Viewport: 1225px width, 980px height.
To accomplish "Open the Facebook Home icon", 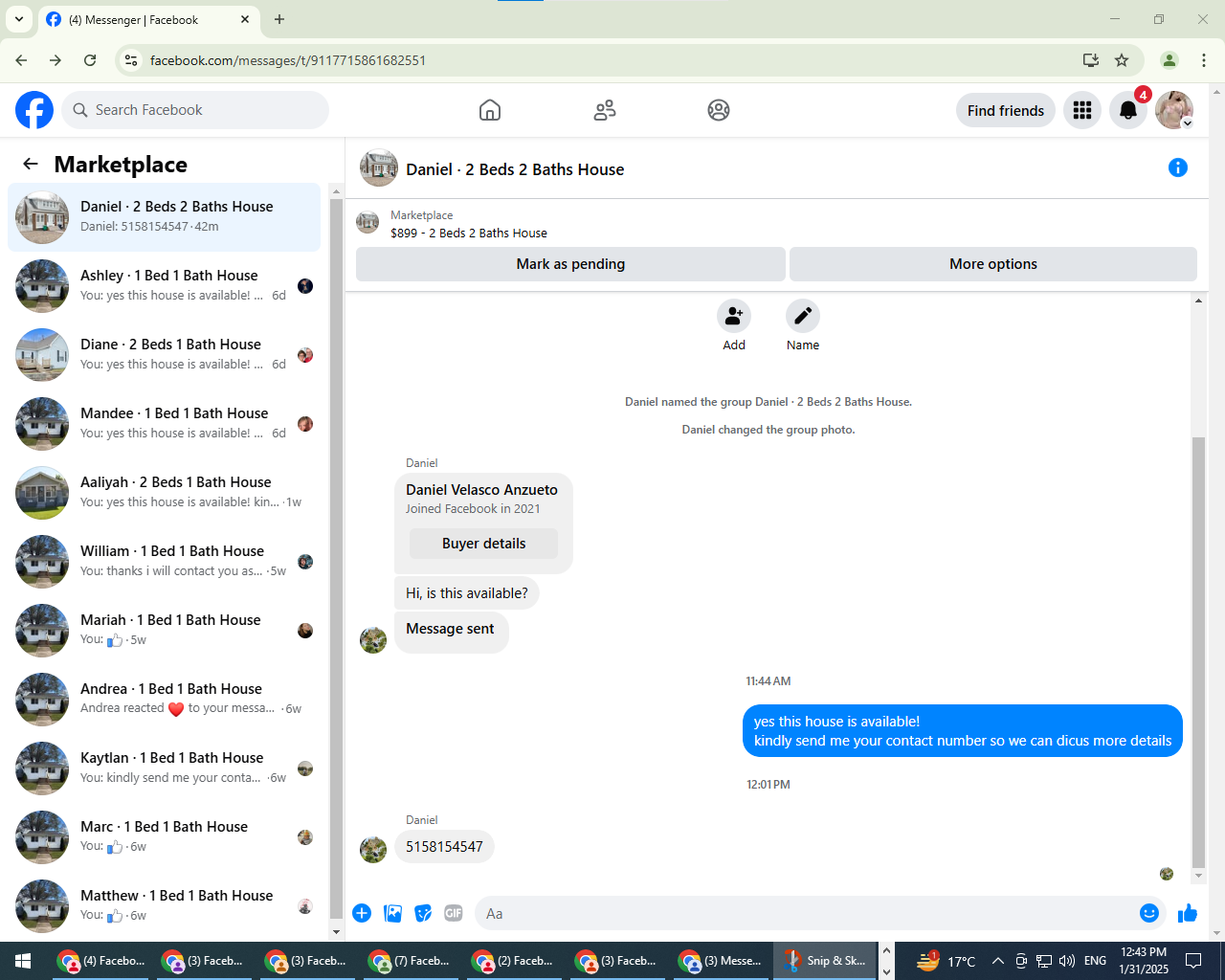I will [490, 110].
